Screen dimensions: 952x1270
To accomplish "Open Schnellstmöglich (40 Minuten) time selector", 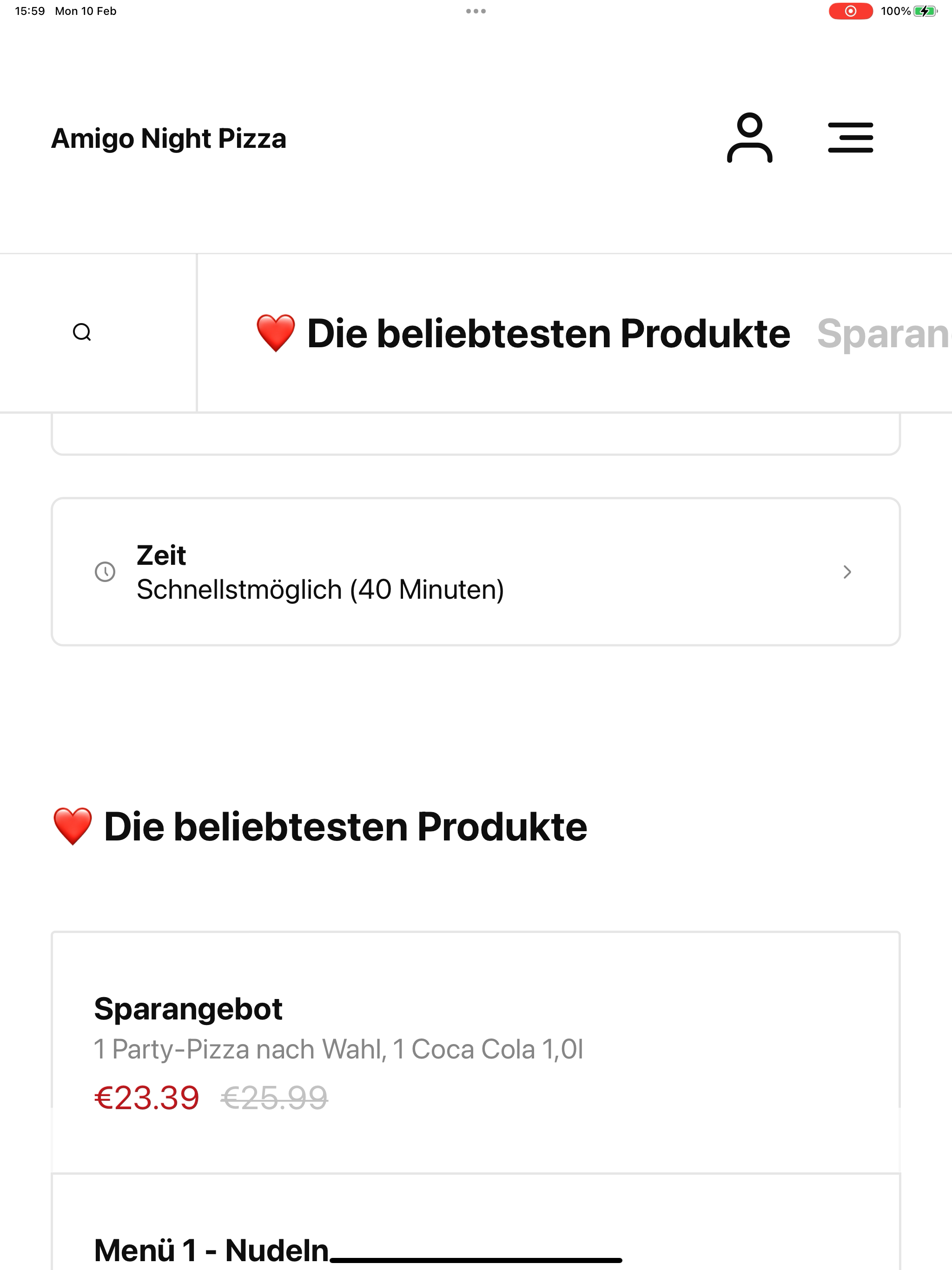I will pyautogui.click(x=320, y=589).
